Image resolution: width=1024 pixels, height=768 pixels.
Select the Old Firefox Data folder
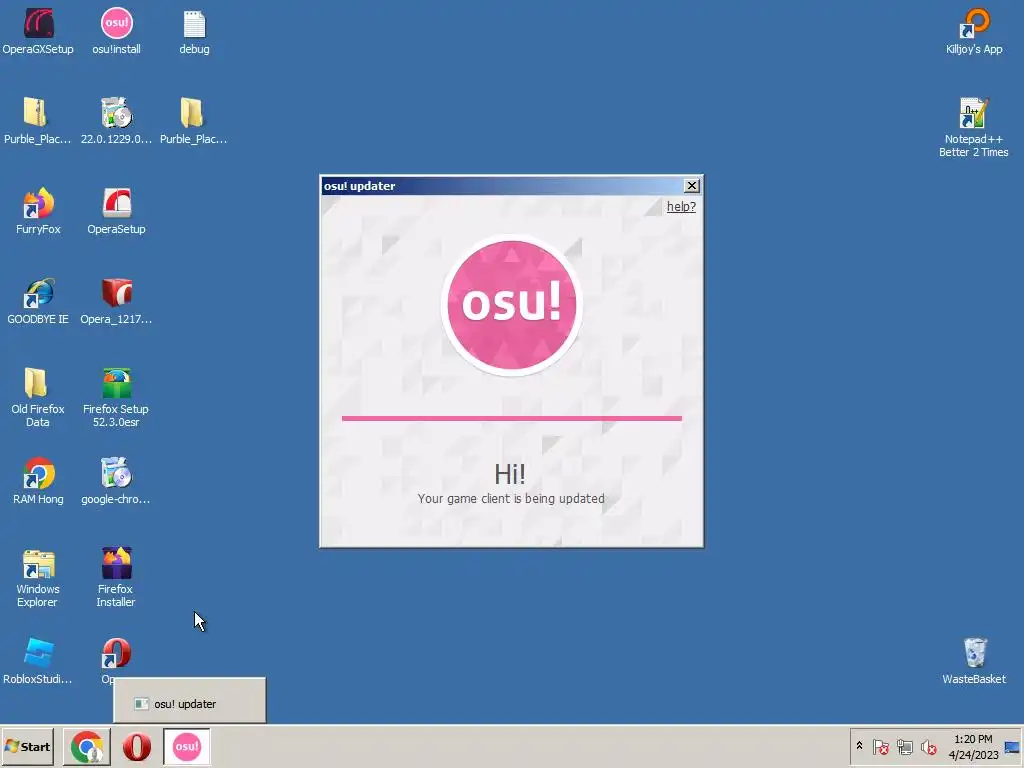(38, 398)
